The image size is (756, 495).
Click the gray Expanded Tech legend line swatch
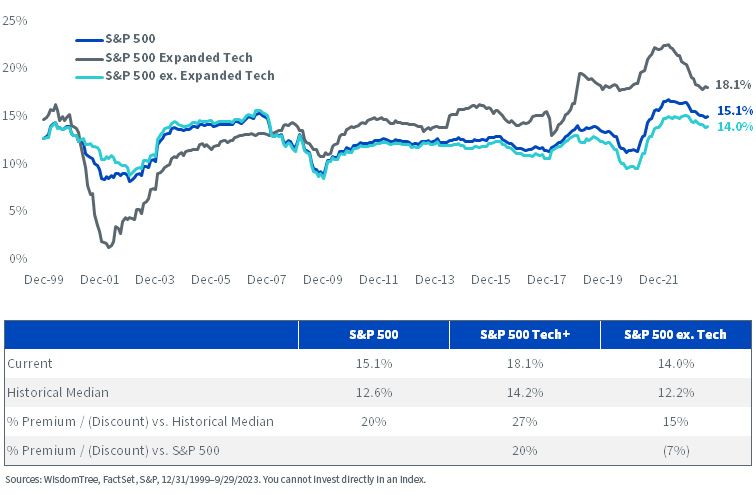pyautogui.click(x=90, y=58)
